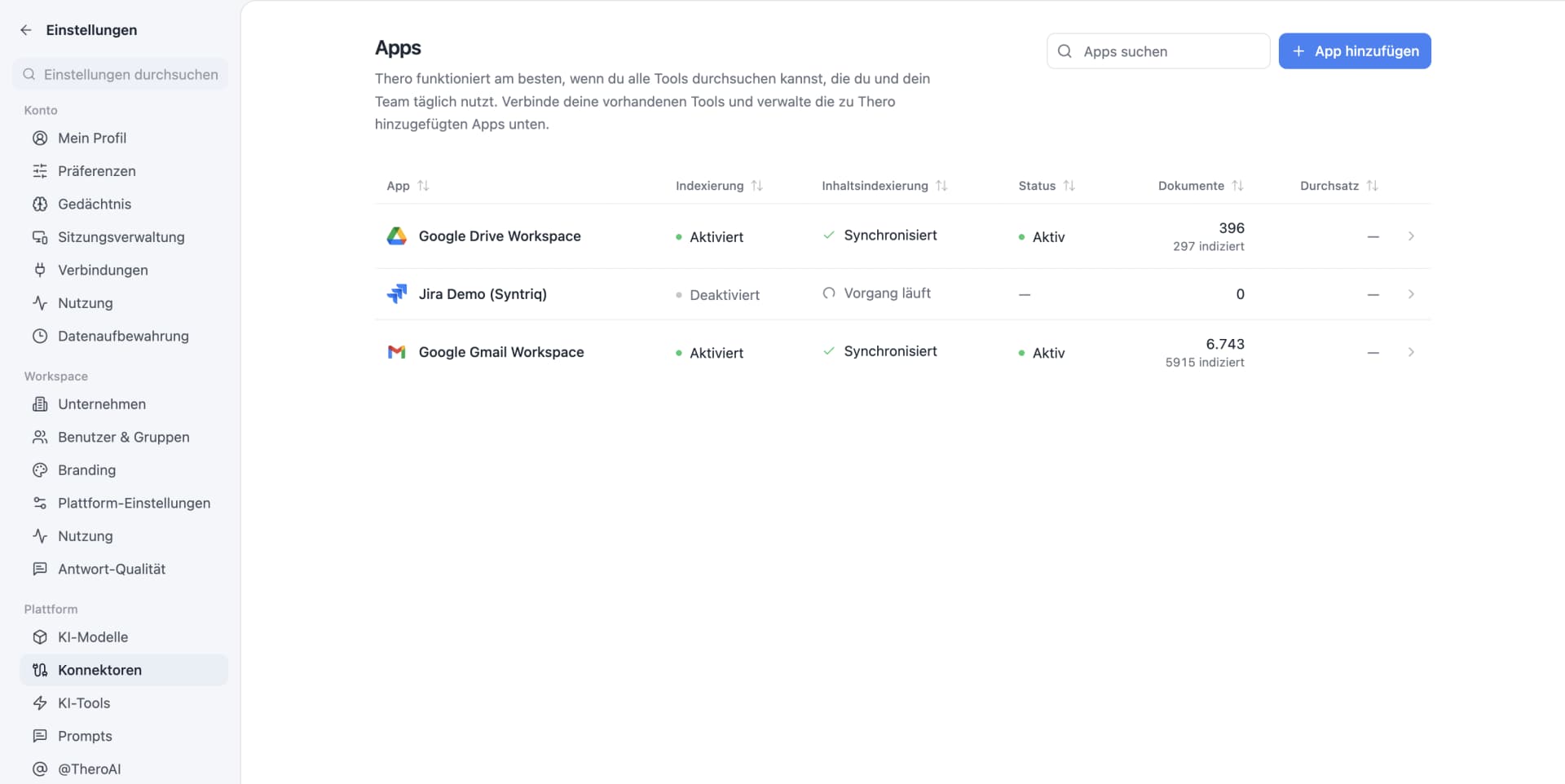This screenshot has width=1565, height=784.
Task: Sort table by Durchsatz column
Action: coord(1338,186)
